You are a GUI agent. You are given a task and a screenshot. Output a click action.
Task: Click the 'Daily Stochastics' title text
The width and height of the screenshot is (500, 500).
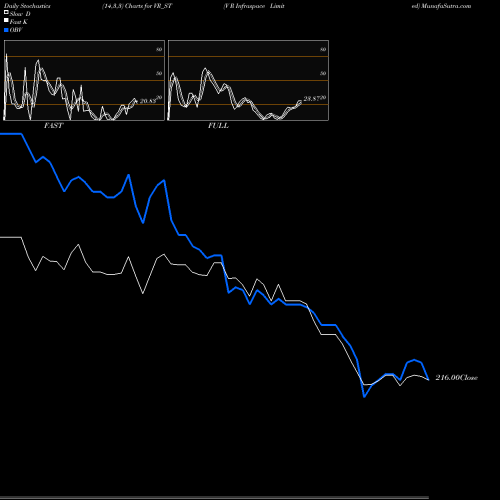[27, 6]
